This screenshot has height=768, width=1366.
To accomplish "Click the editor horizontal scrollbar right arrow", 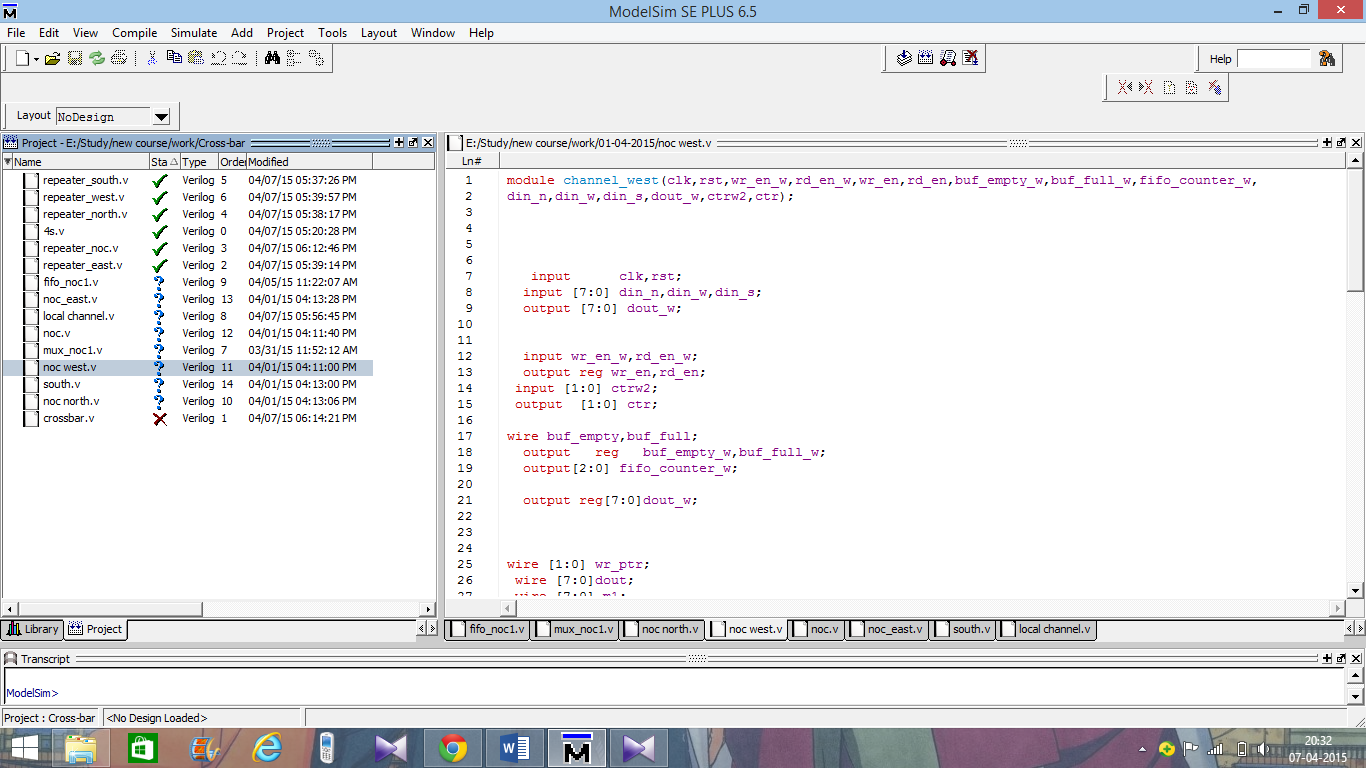I will click(1339, 608).
